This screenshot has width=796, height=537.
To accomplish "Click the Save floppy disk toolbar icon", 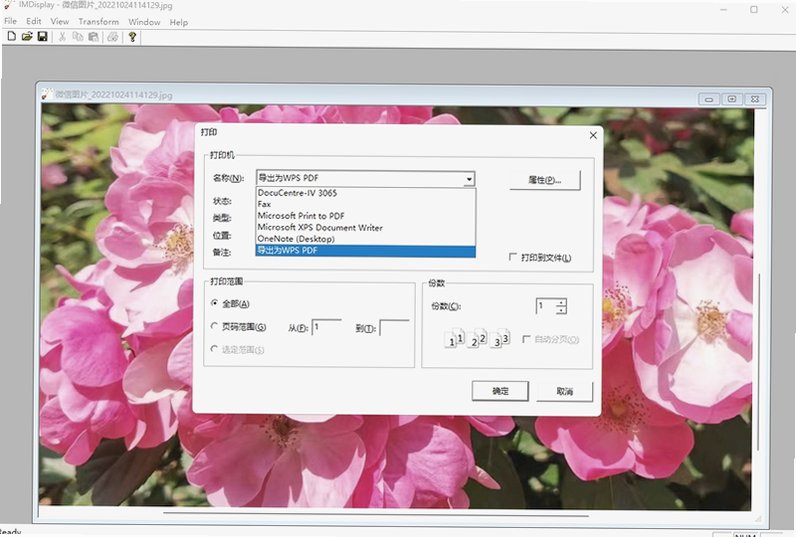I will pyautogui.click(x=43, y=36).
